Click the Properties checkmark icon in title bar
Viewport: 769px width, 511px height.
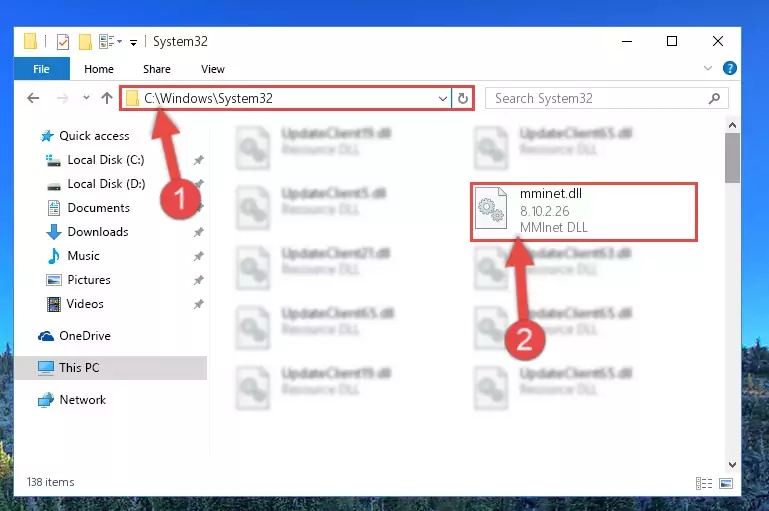(x=63, y=42)
